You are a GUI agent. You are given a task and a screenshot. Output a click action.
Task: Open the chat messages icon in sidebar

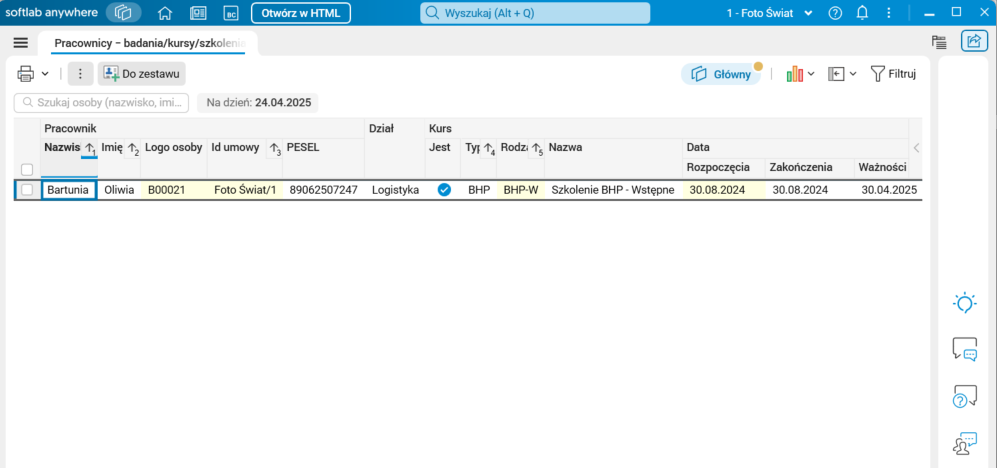(x=965, y=349)
